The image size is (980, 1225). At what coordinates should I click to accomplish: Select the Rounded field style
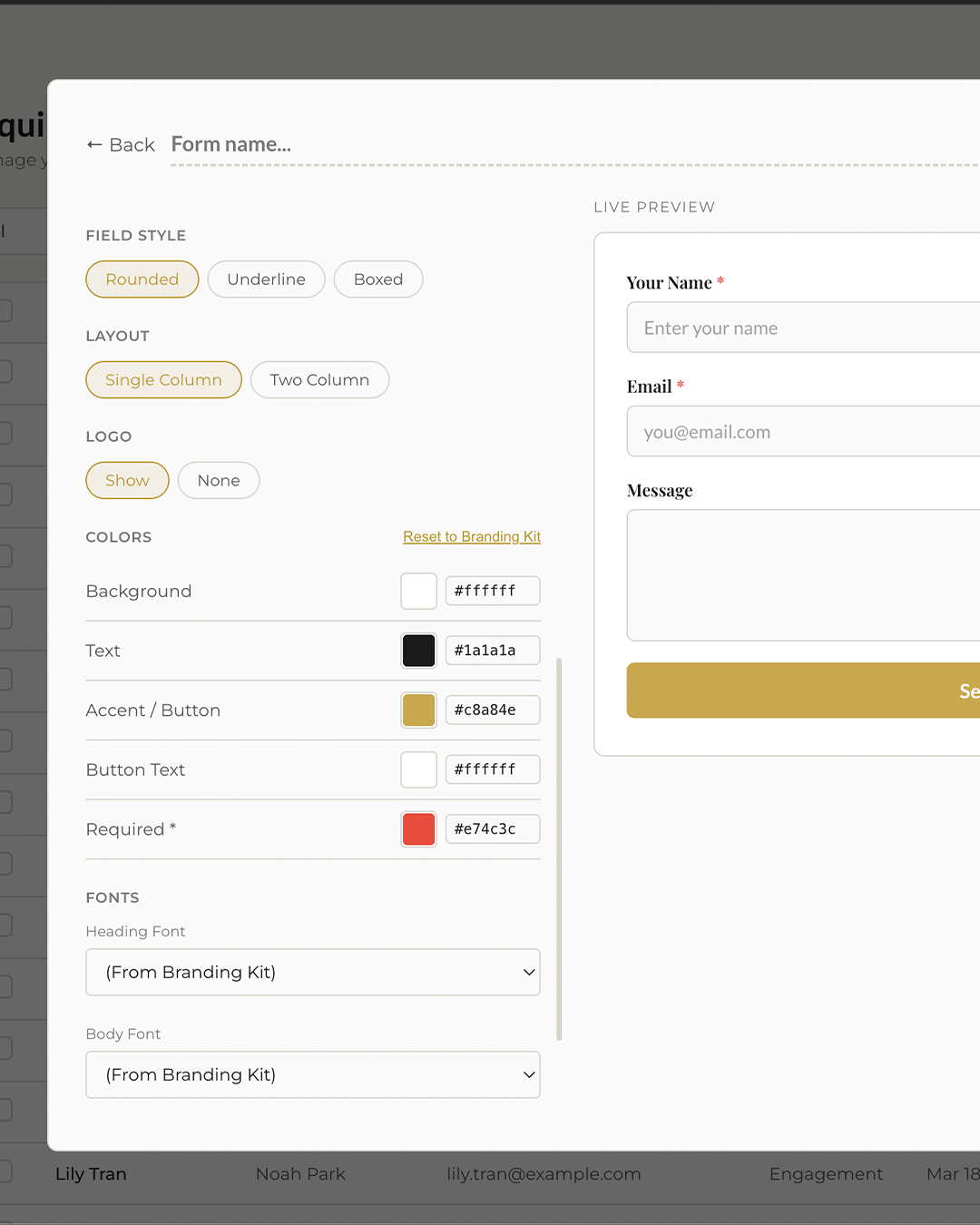[x=142, y=279]
